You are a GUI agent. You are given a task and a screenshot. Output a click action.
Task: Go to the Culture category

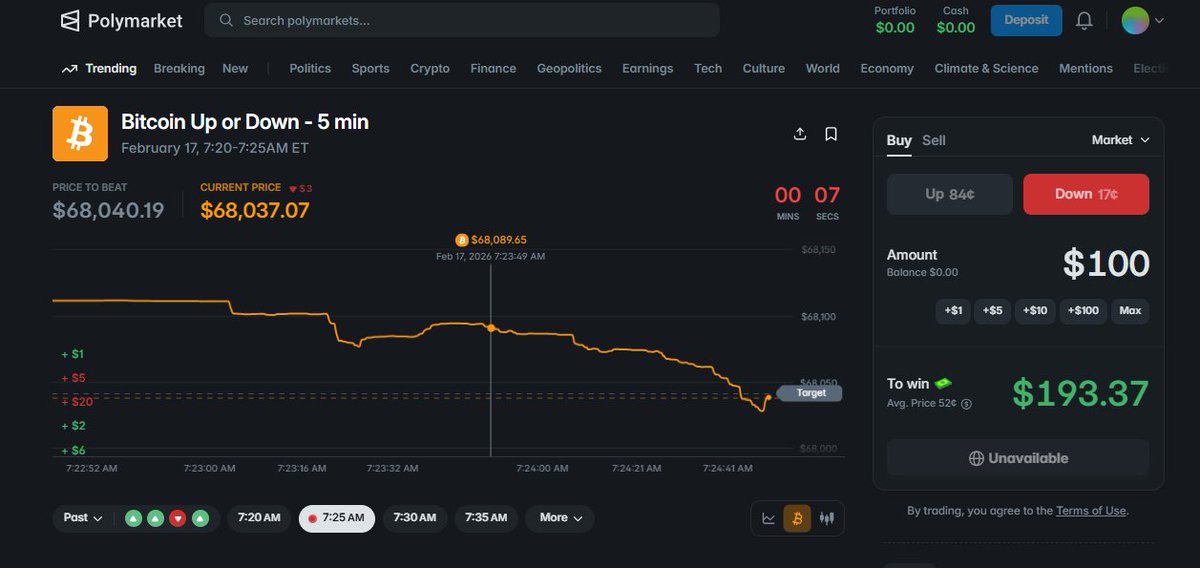(x=763, y=69)
